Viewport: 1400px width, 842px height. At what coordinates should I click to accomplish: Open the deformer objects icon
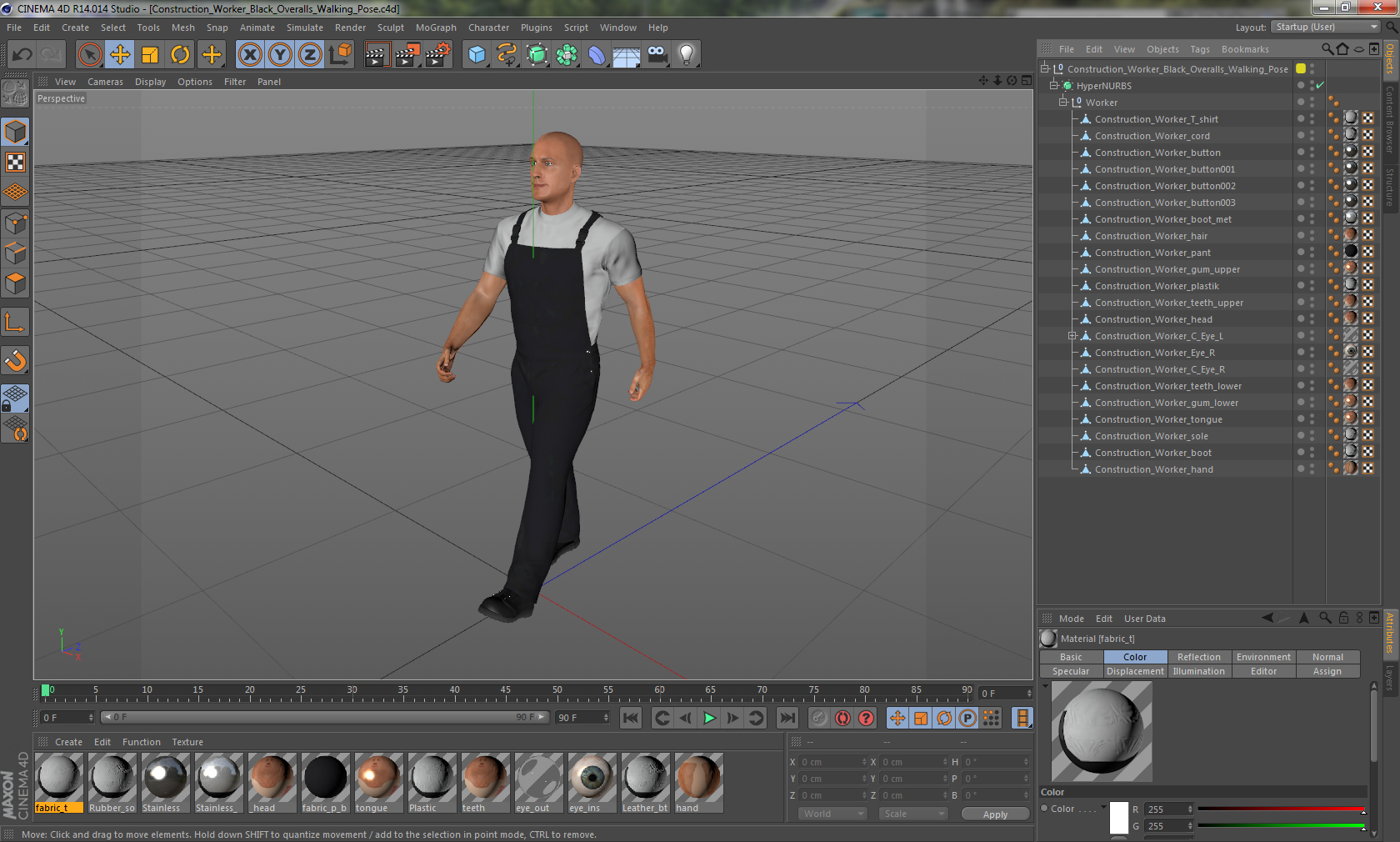(597, 55)
